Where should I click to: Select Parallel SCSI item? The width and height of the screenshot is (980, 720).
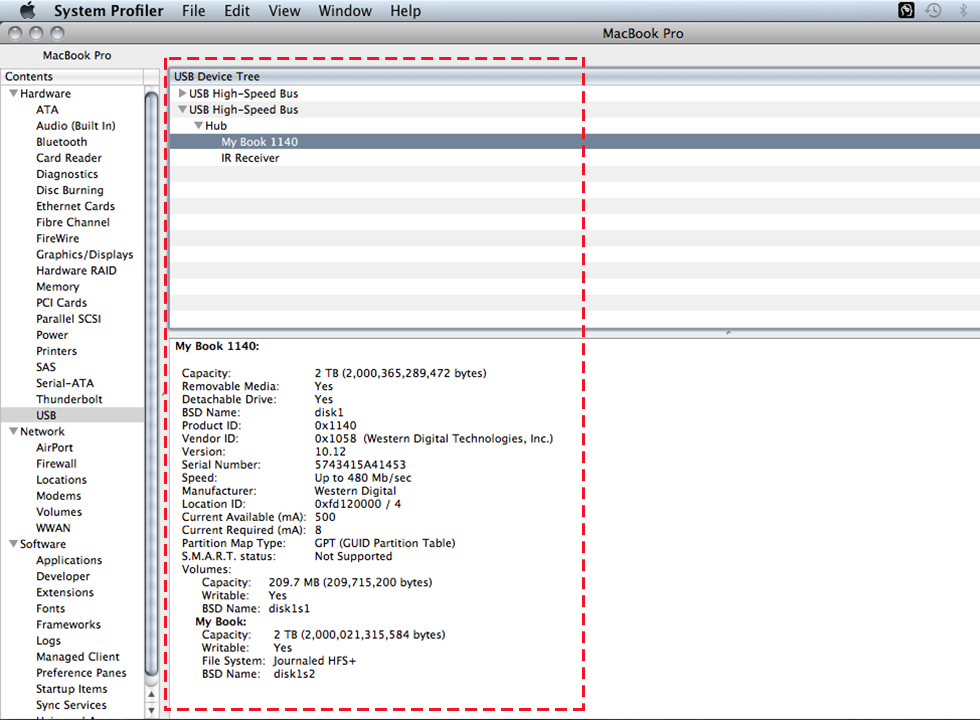click(x=68, y=319)
